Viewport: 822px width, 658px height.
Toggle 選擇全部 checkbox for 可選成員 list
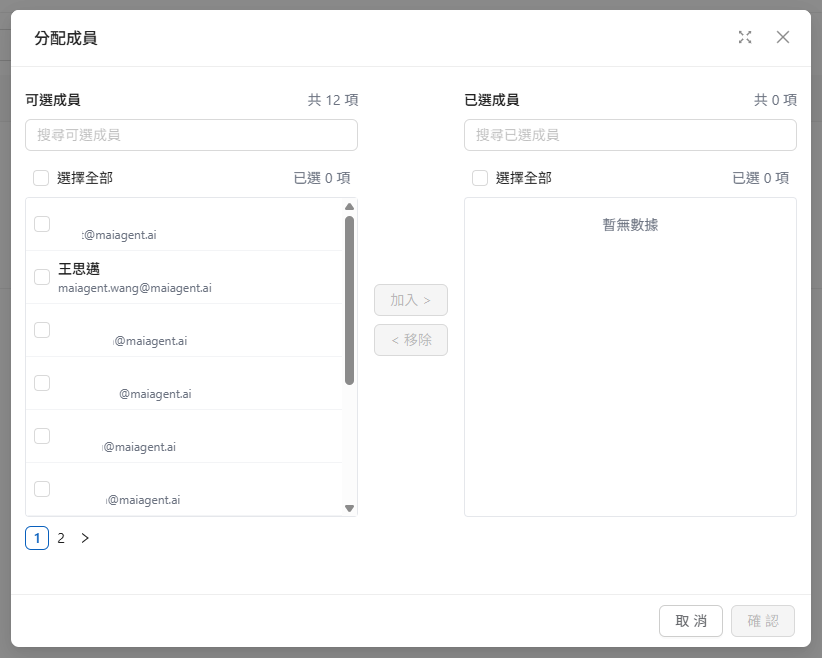tap(41, 178)
